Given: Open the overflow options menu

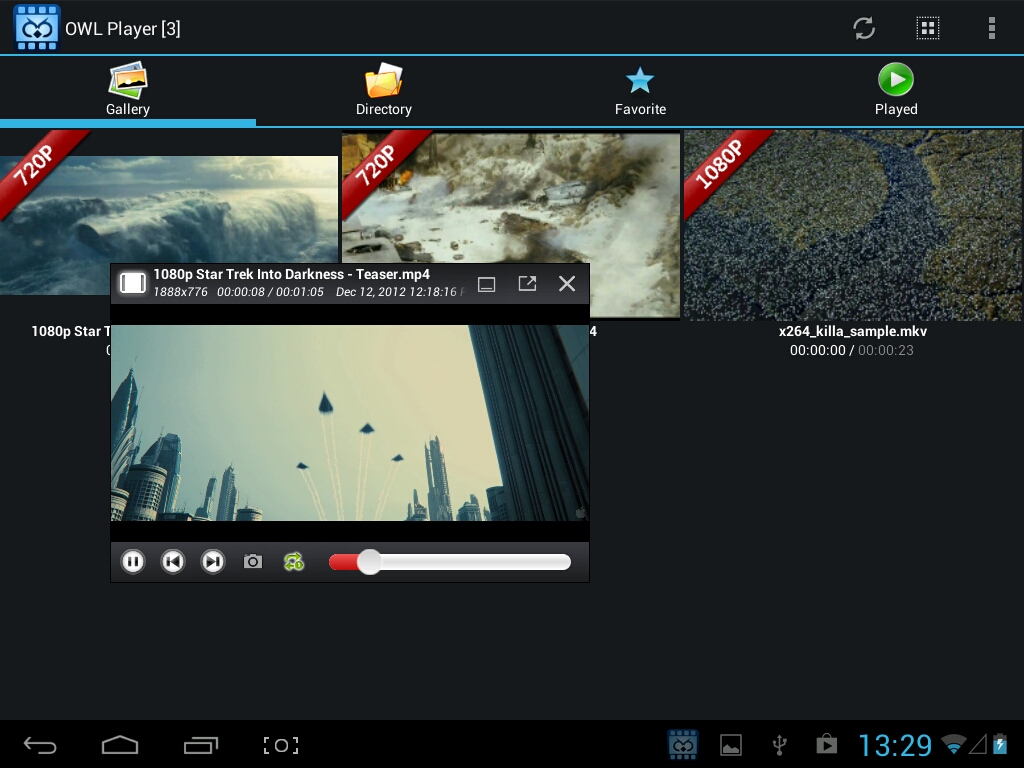Looking at the screenshot, I should tap(991, 28).
